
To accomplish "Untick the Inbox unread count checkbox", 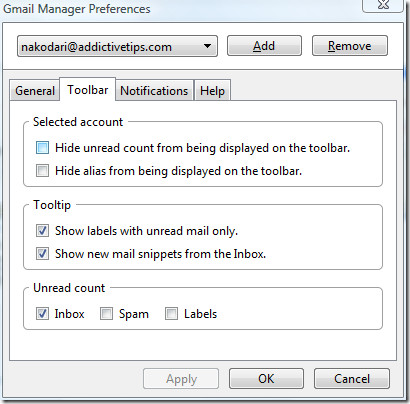I will [42, 314].
